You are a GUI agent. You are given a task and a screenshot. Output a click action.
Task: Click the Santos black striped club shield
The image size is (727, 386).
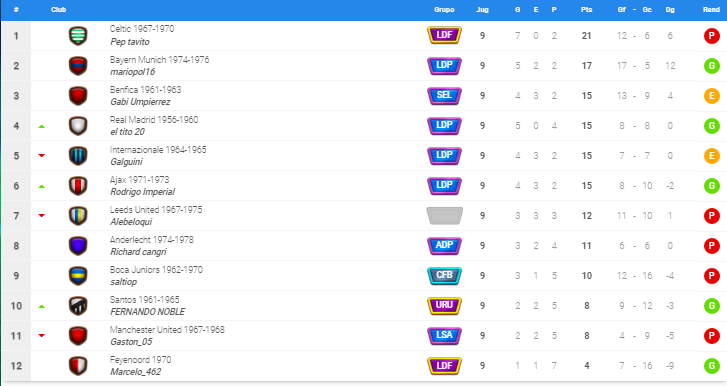tap(78, 306)
